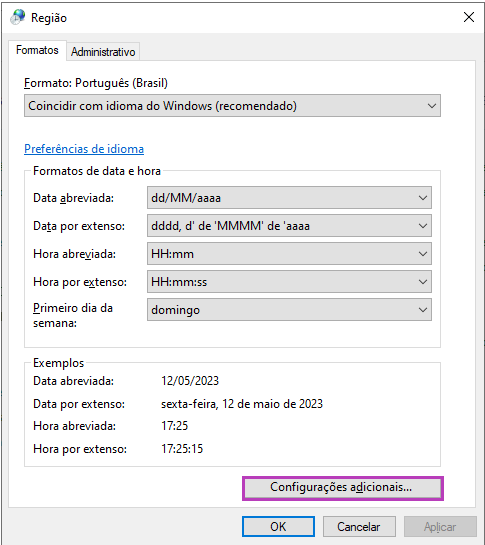Screen dimensions: 485x545
Task: Click the 'sexta-feira, 12 de maio de 2023' example
Action: 242,404
